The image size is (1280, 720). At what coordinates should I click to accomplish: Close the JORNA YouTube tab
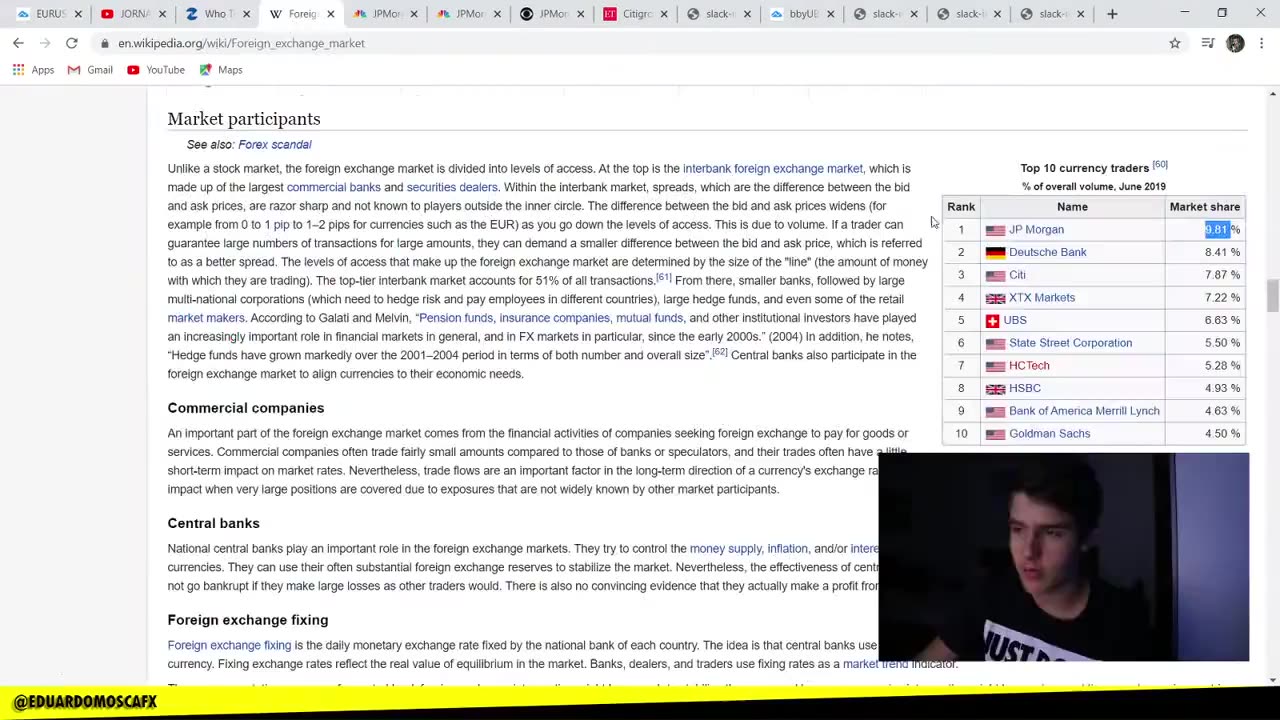(163, 14)
